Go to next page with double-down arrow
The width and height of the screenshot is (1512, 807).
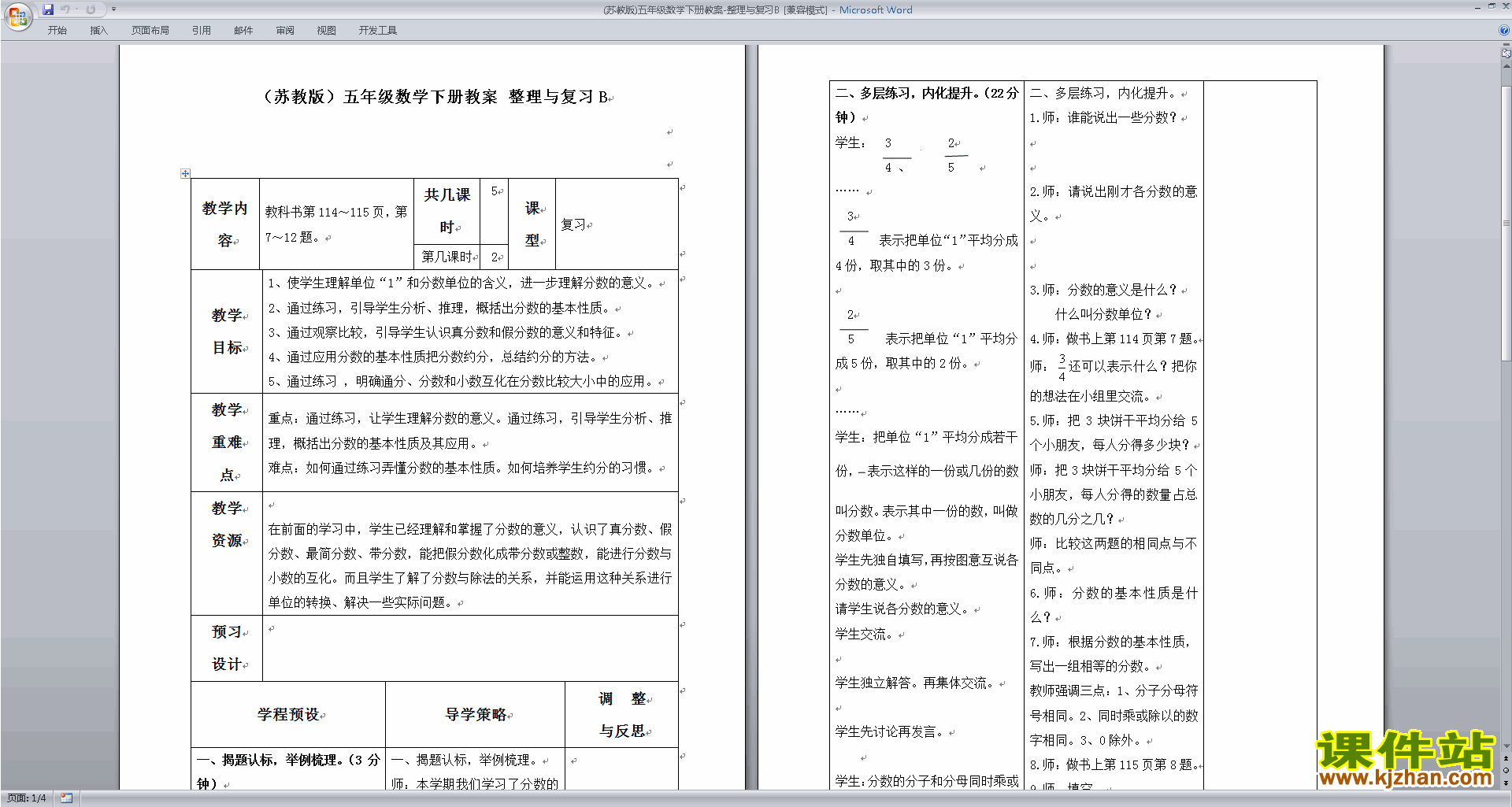1506,782
